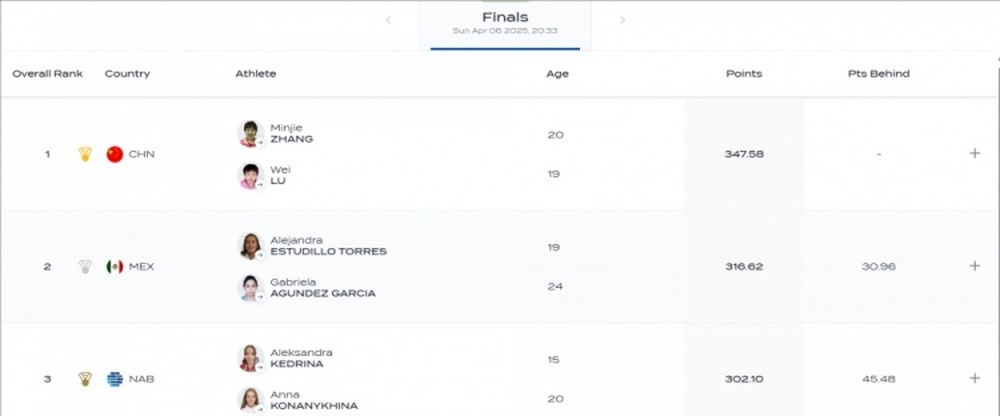Click the bronze medal icon for rank 3

[85, 379]
